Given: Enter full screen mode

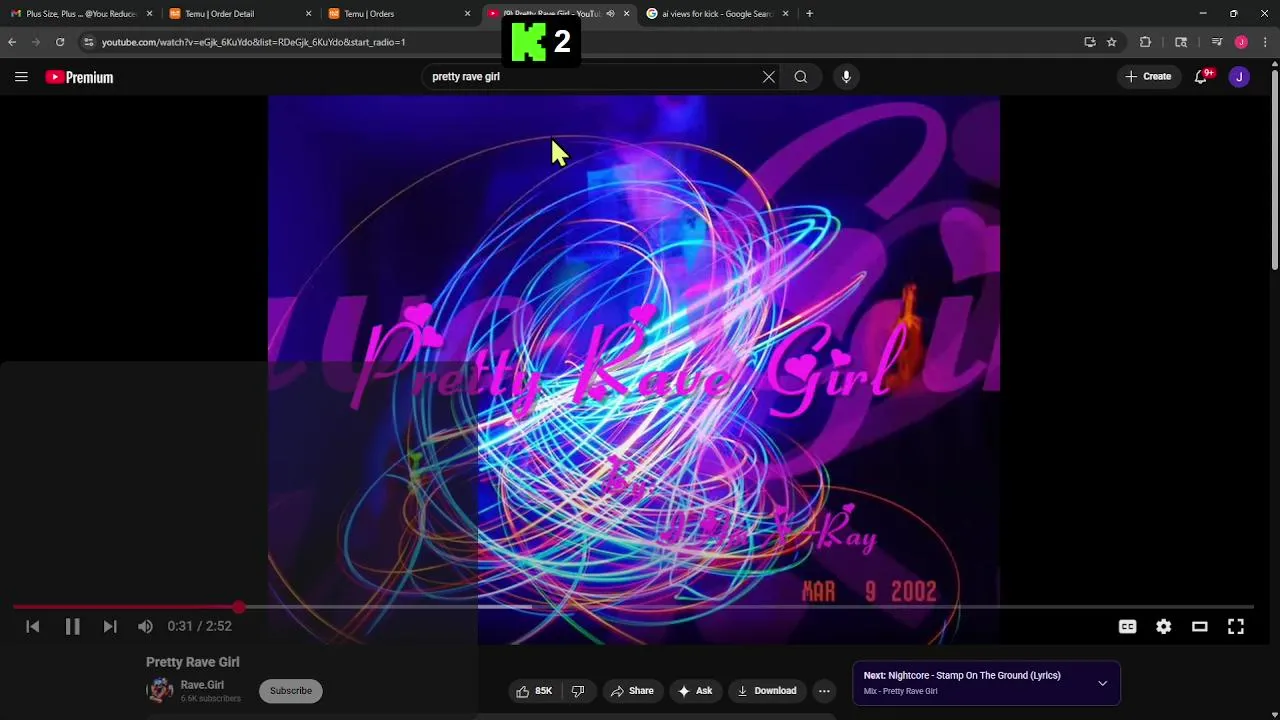Looking at the screenshot, I should click(x=1236, y=626).
